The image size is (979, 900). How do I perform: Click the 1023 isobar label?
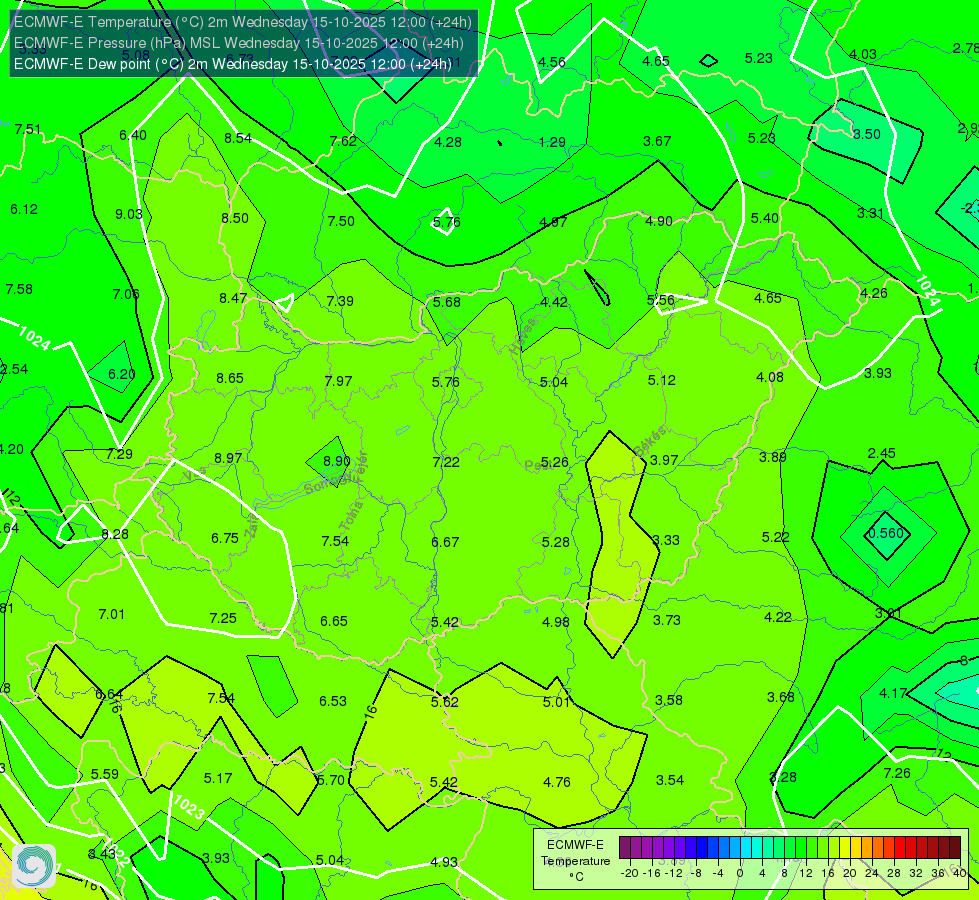click(x=189, y=807)
